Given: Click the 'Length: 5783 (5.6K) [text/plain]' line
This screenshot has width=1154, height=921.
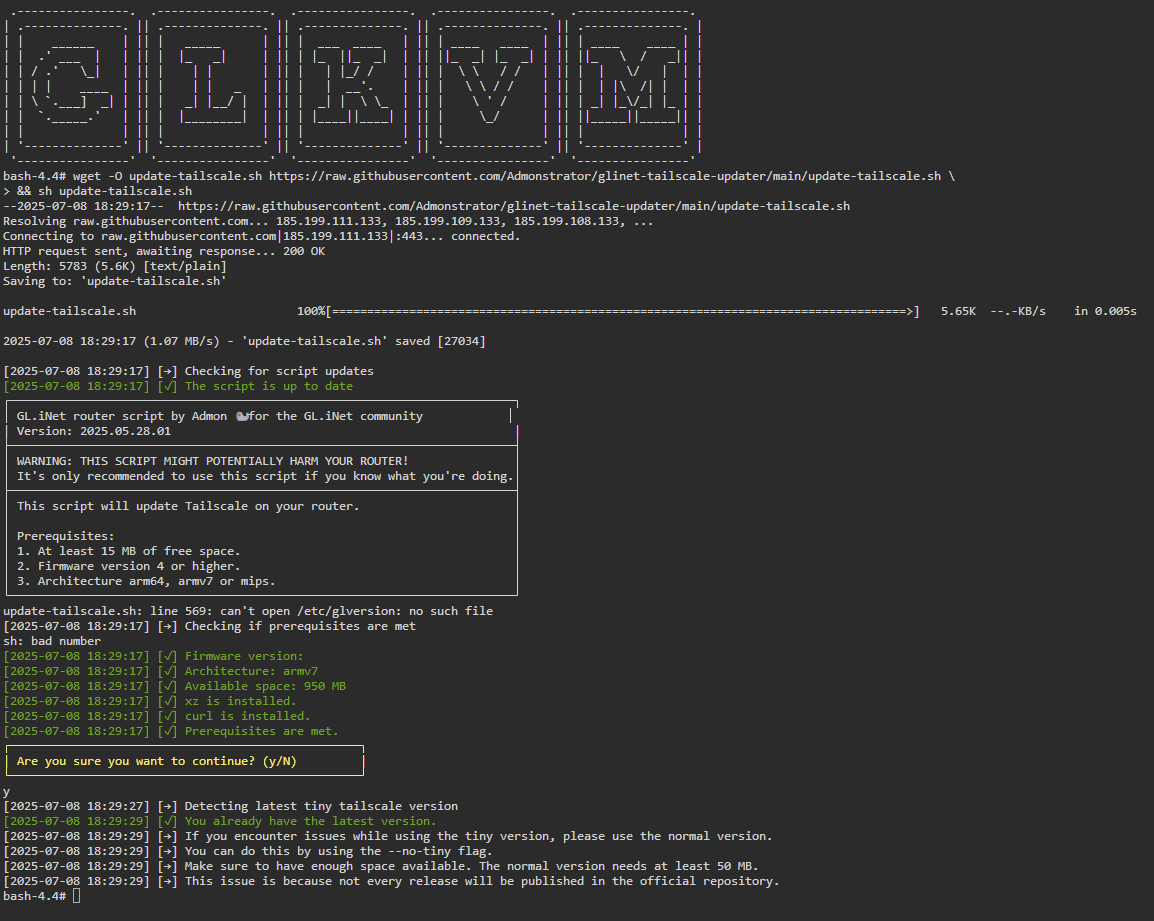Looking at the screenshot, I should (115, 266).
